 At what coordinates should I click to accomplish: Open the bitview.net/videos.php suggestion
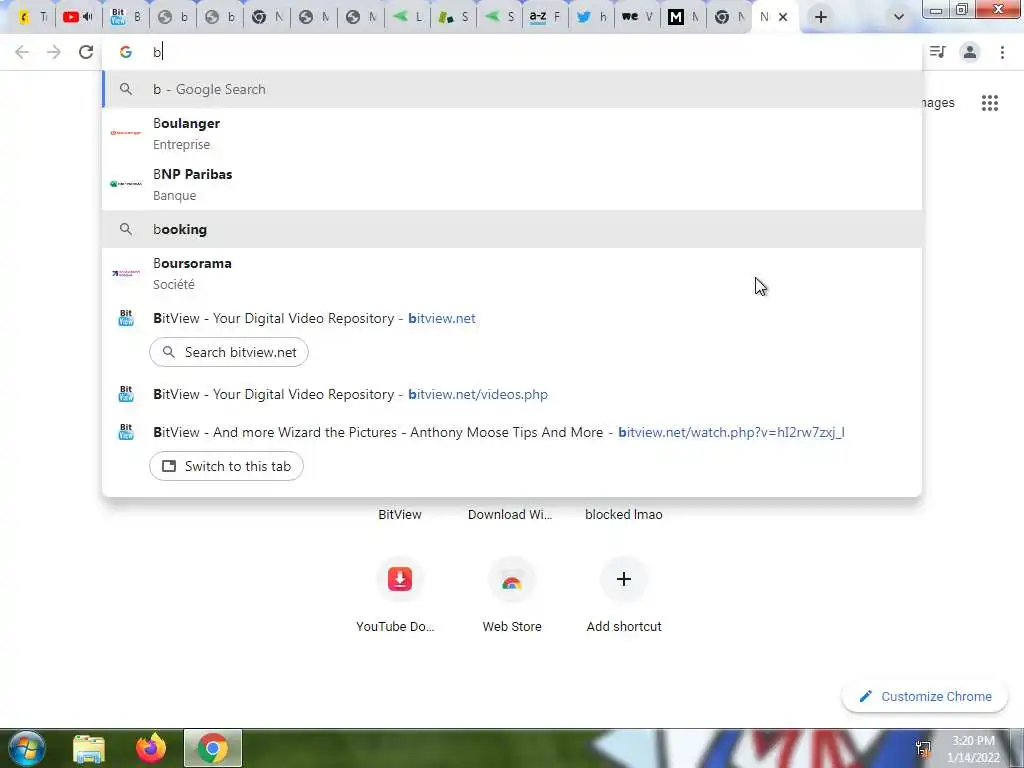pyautogui.click(x=513, y=394)
